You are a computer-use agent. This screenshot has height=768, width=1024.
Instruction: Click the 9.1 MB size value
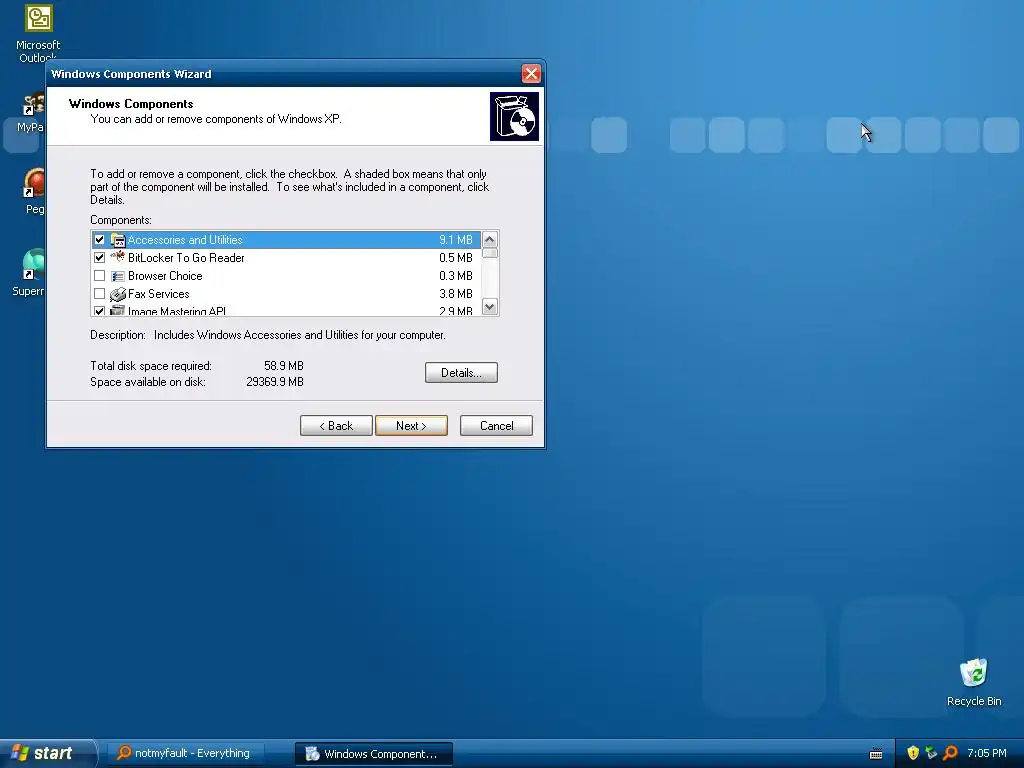456,240
